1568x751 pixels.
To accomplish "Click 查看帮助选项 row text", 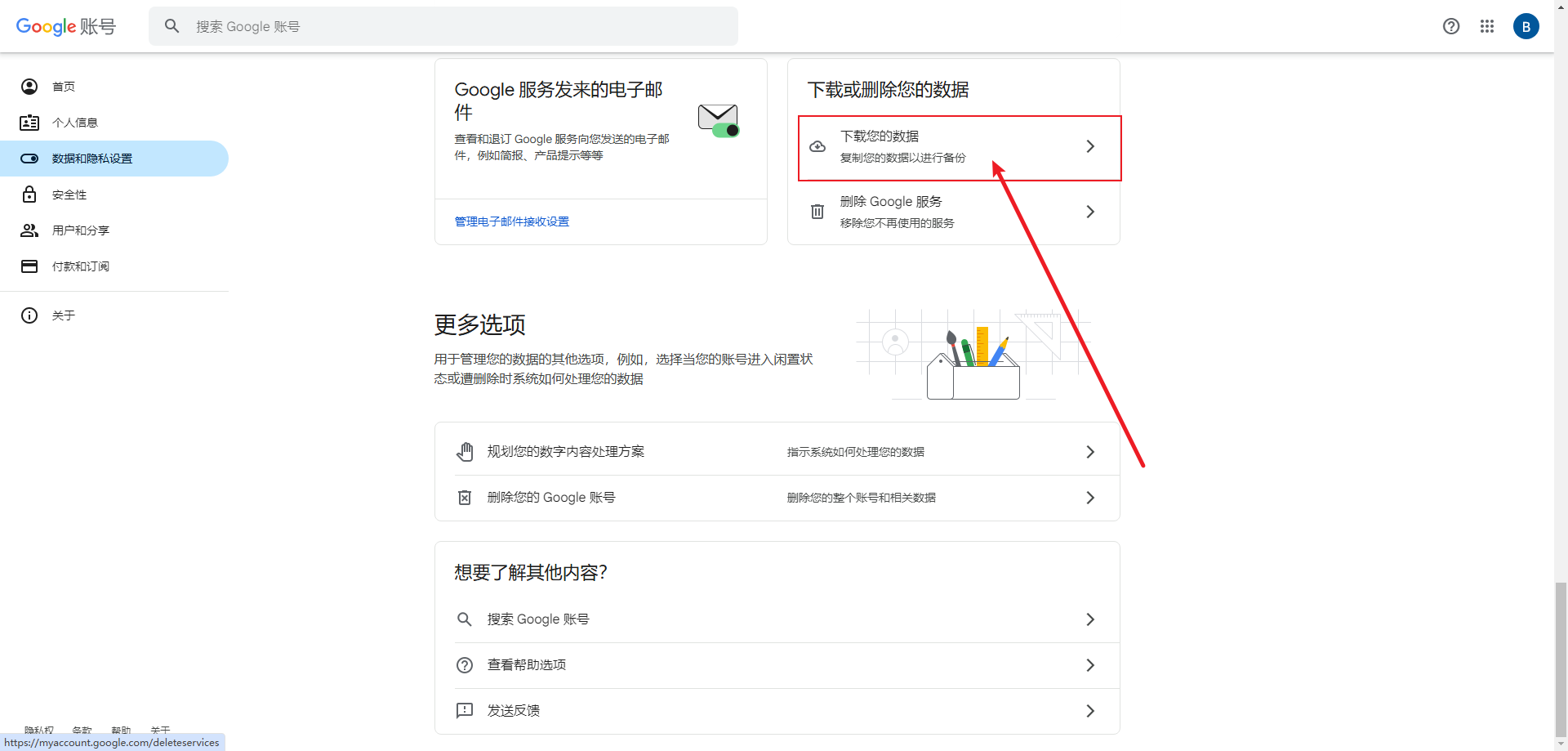I will [527, 665].
